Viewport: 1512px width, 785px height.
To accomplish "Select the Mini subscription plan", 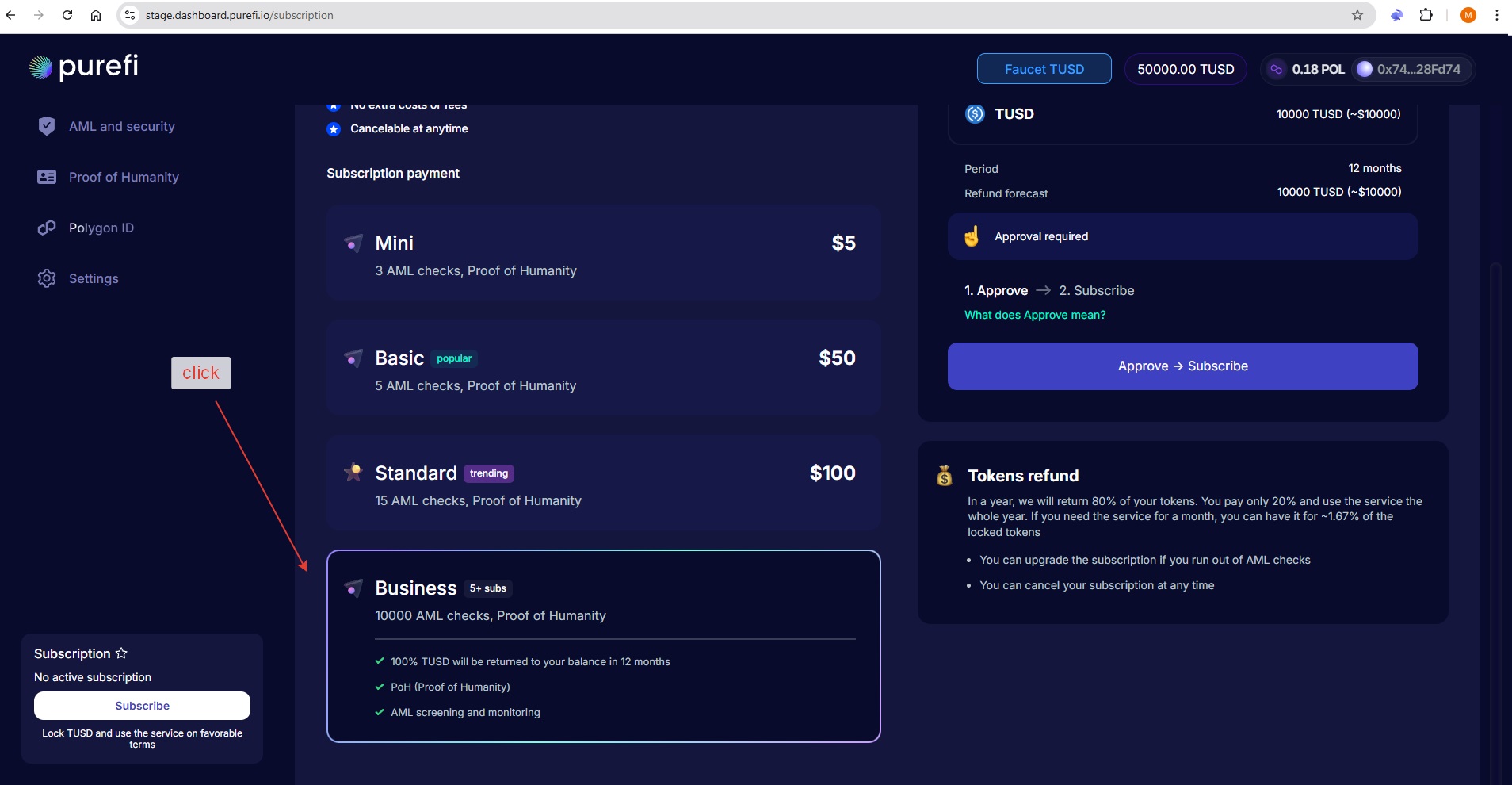I will [602, 252].
